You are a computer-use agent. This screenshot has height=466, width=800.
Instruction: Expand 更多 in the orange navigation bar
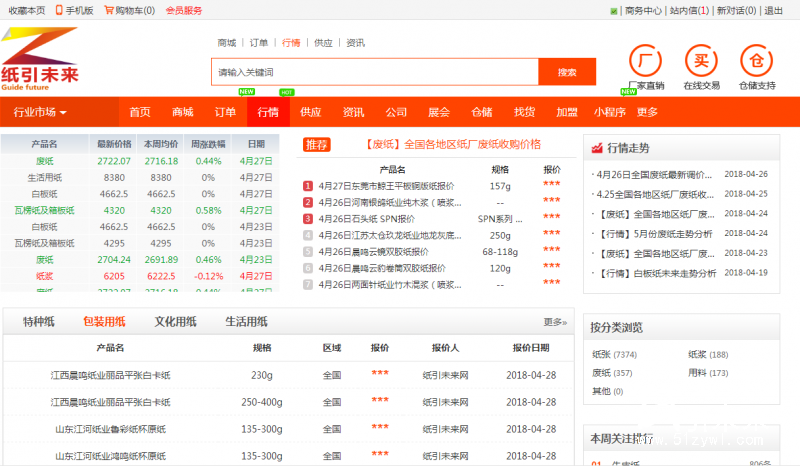[647, 112]
